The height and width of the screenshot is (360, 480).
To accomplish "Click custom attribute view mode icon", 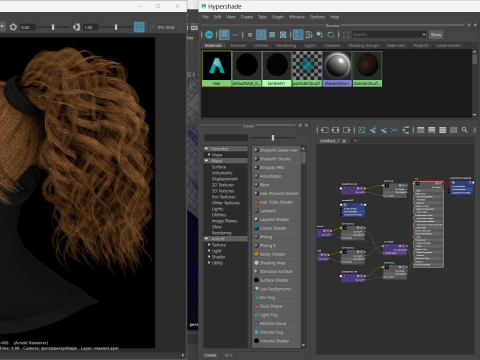I will click(x=454, y=130).
